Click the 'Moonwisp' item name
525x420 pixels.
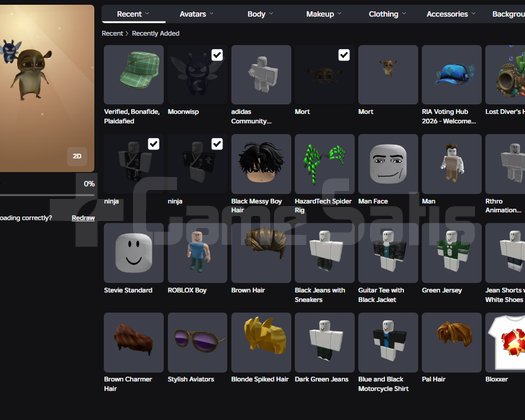(183, 112)
